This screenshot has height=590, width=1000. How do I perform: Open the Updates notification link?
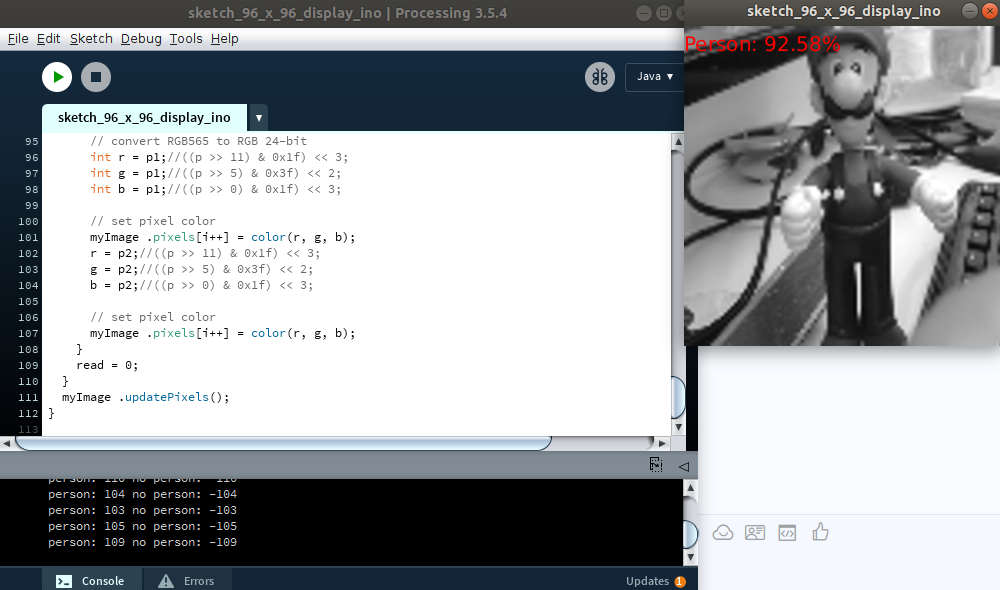pos(655,581)
